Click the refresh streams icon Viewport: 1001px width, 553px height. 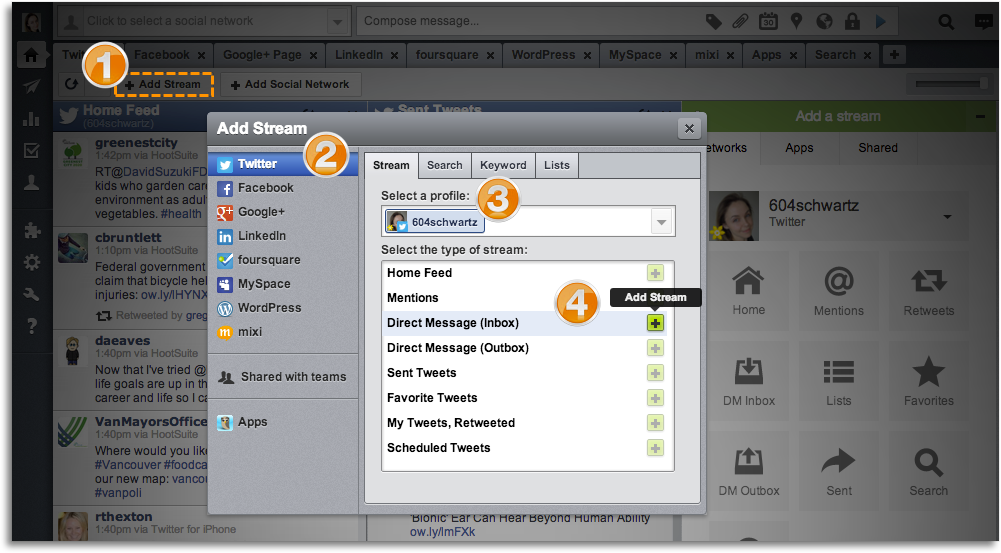(71, 84)
